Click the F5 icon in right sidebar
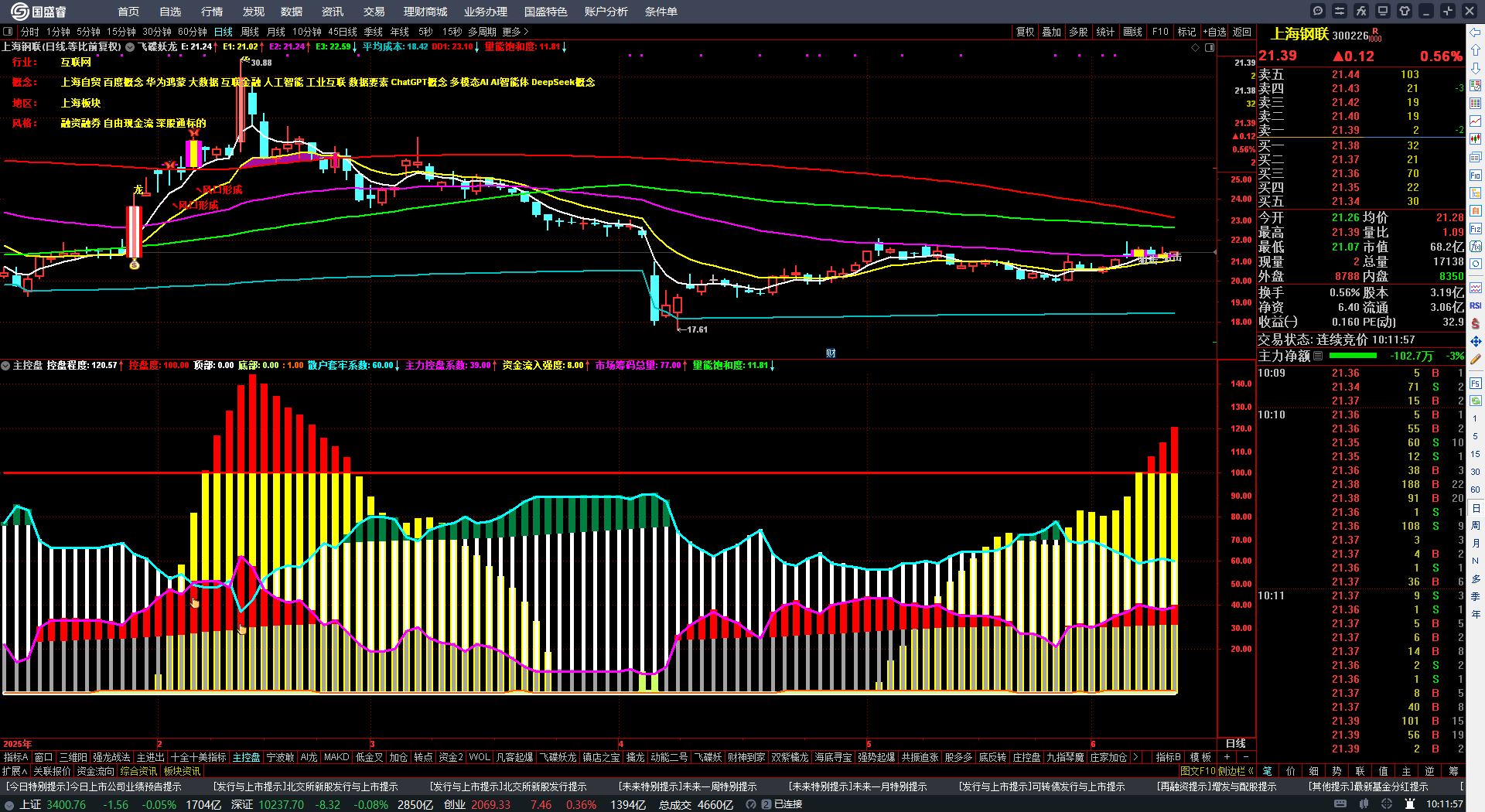Viewport: 1485px width, 812px height. (1476, 383)
